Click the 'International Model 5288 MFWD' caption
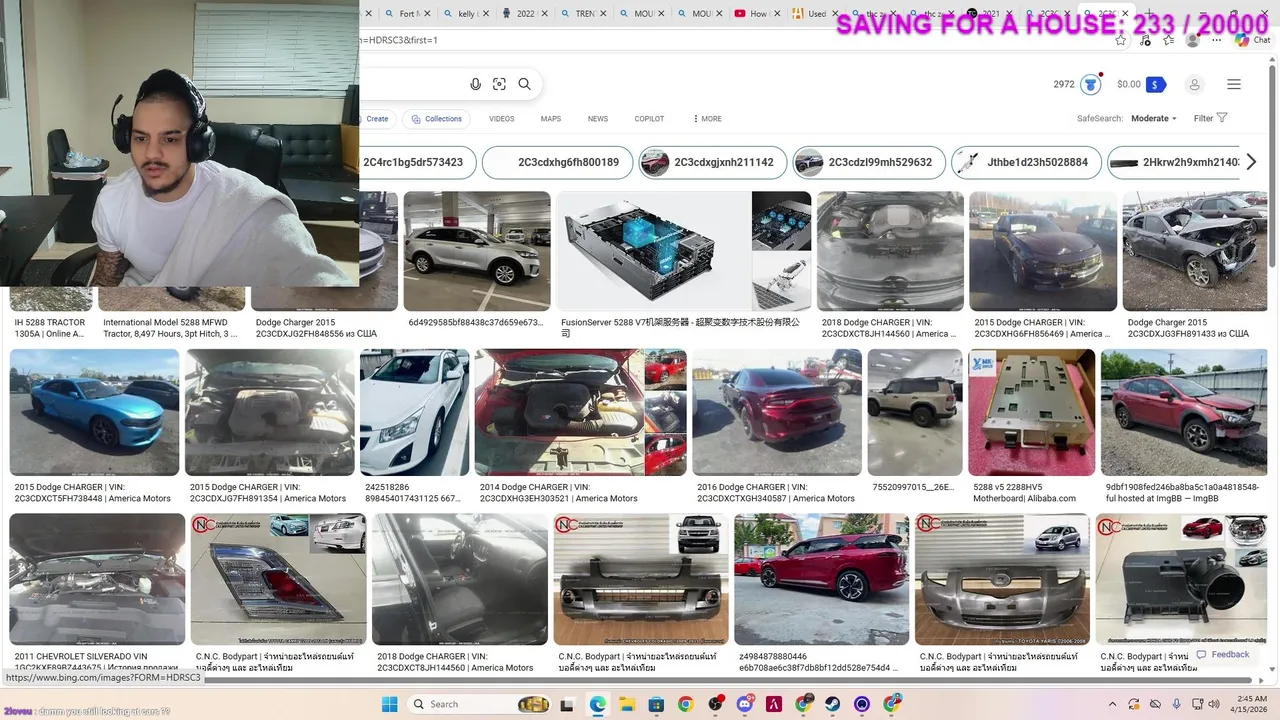 (x=171, y=328)
